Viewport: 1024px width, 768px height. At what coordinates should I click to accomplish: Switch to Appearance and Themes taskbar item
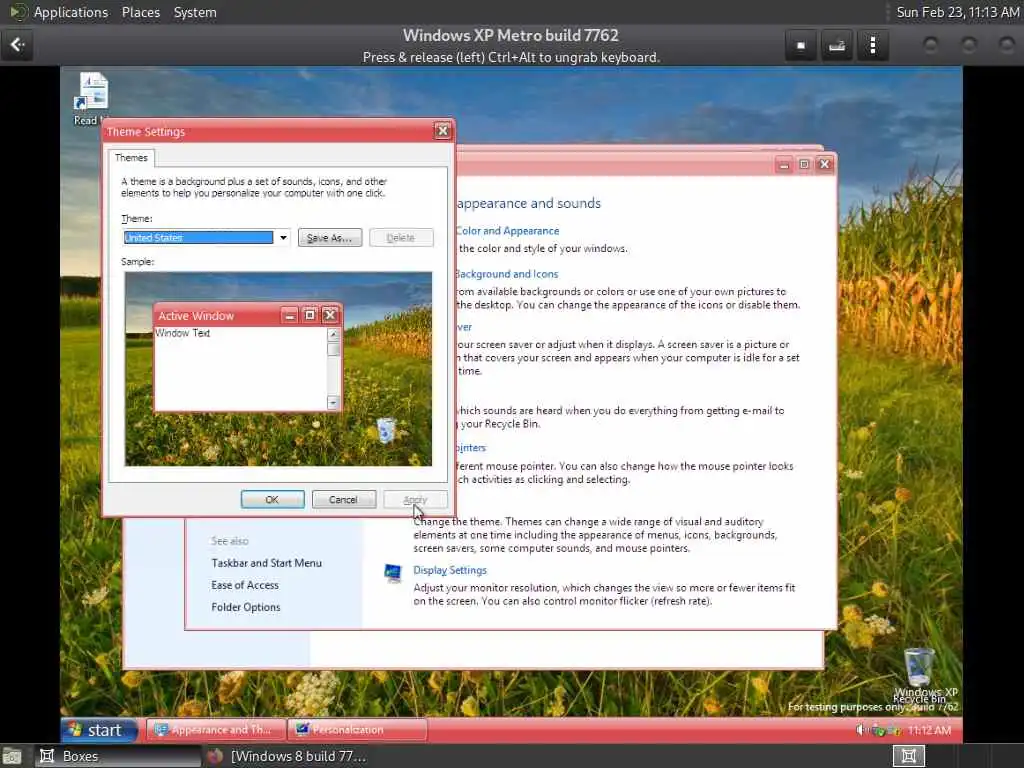tap(216, 729)
